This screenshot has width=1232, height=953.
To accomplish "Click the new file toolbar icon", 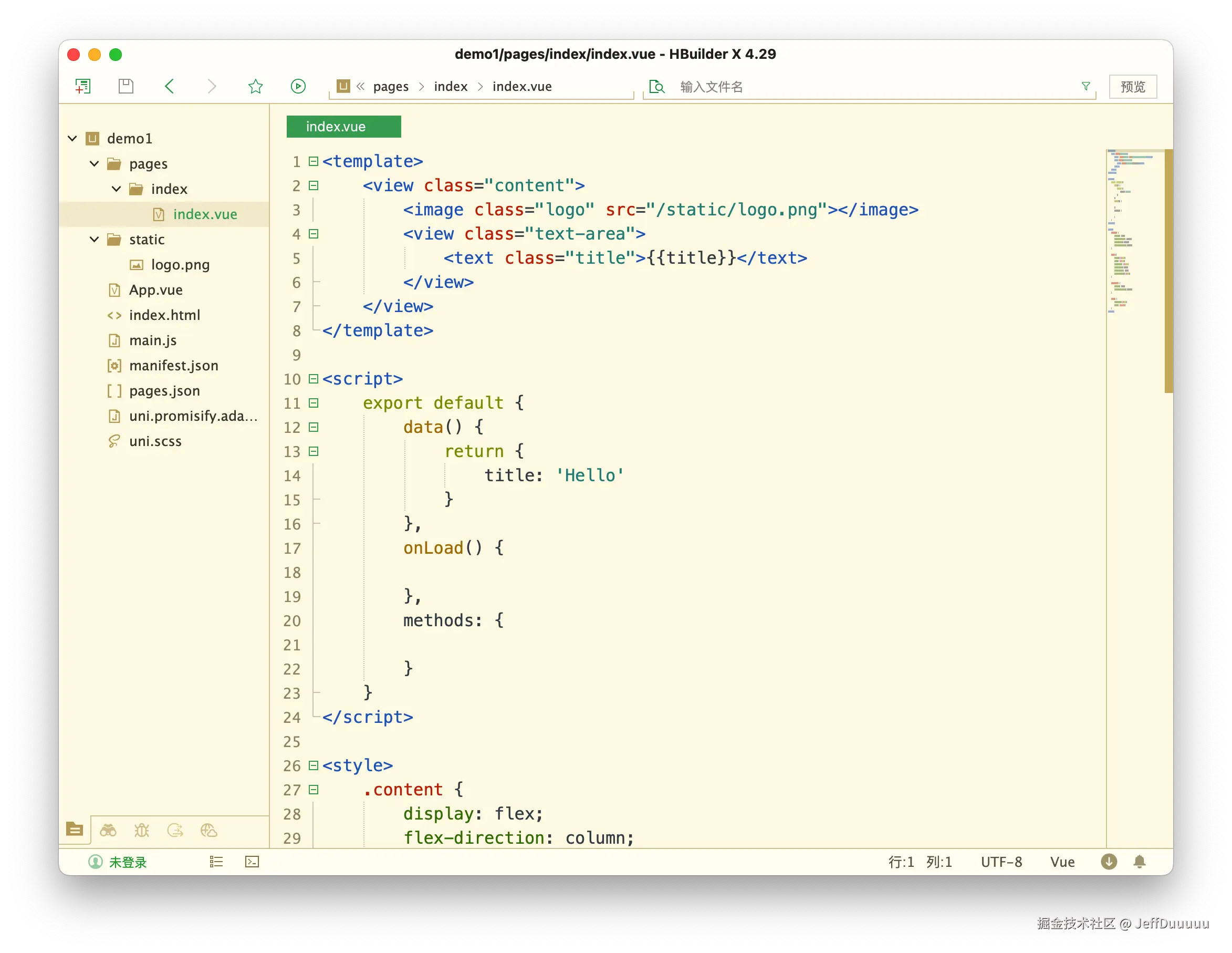I will (83, 86).
